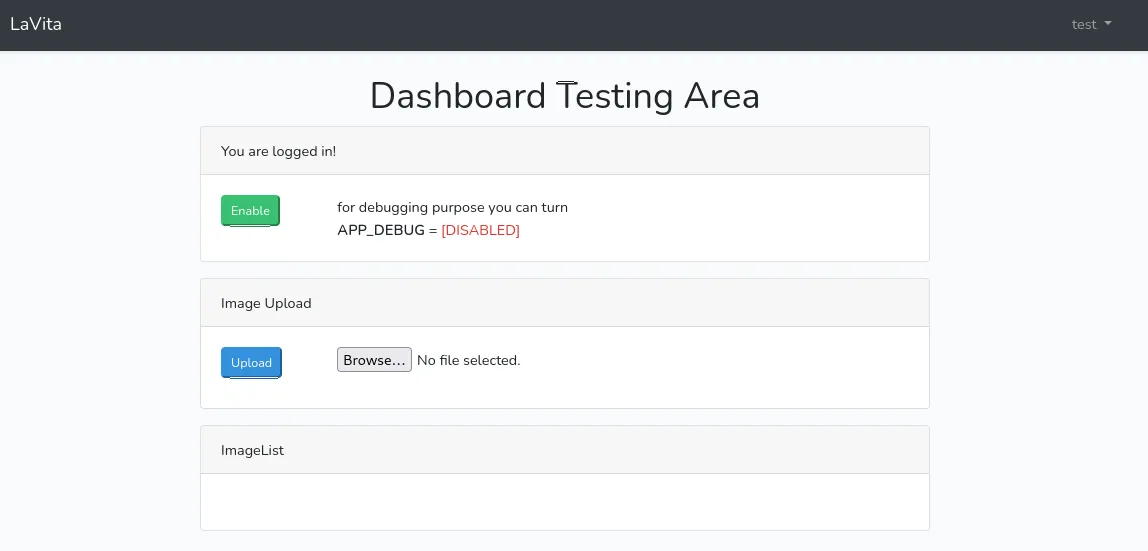
Task: Click the word 'Testing' in the title
Action: (x=615, y=96)
